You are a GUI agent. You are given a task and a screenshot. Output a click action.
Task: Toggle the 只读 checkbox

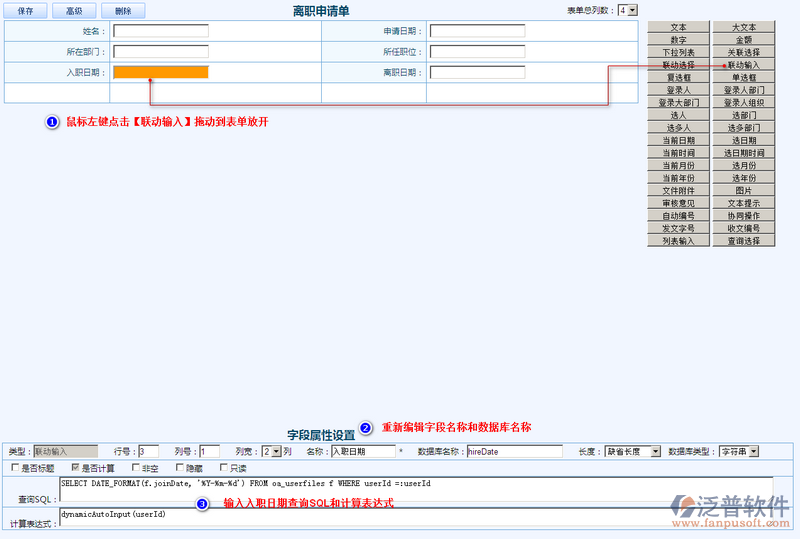tap(223, 468)
